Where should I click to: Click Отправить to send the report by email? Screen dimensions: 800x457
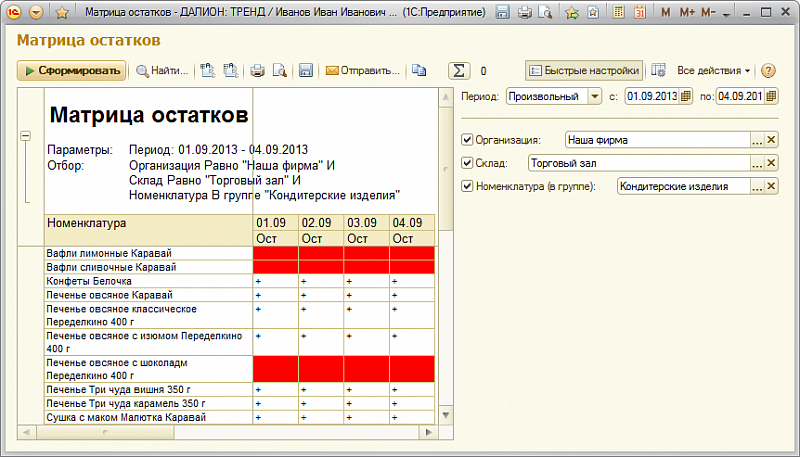pyautogui.click(x=362, y=71)
